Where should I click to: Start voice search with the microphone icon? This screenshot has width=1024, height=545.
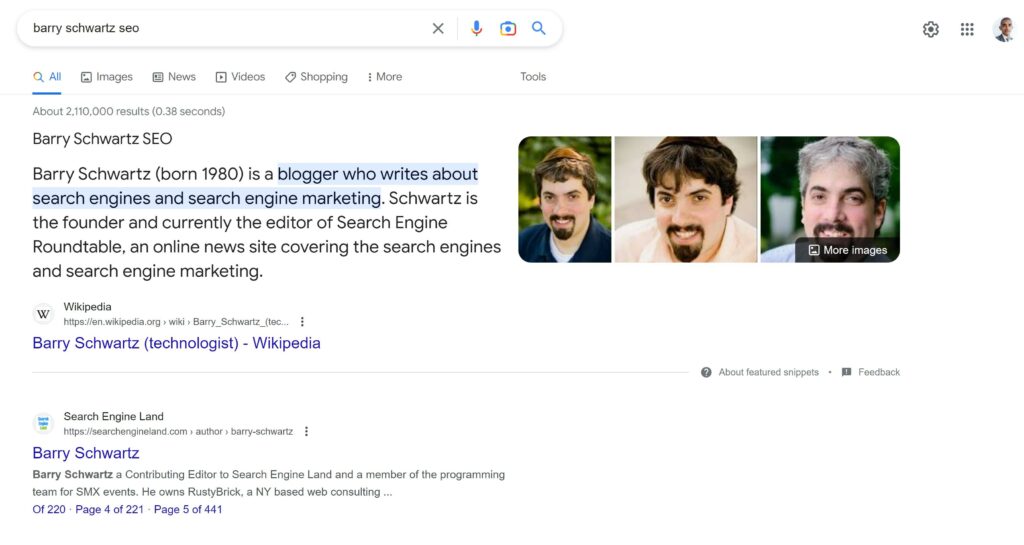(477, 28)
